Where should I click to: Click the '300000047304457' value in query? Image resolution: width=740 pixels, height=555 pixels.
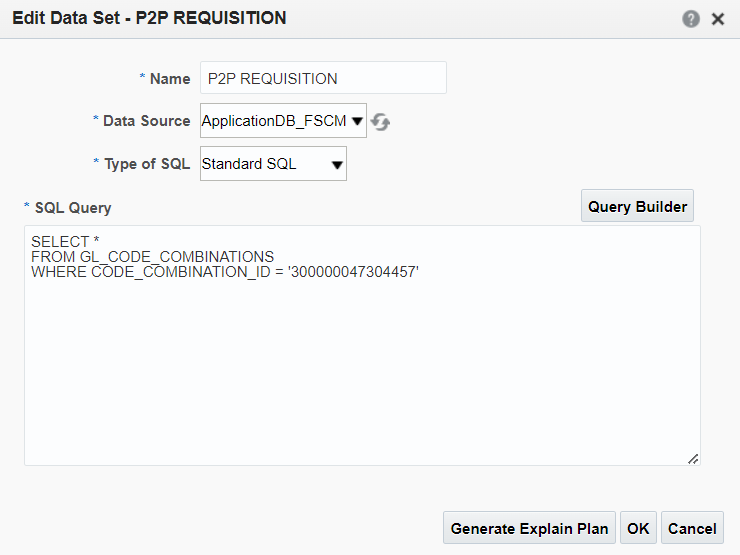(x=353, y=272)
